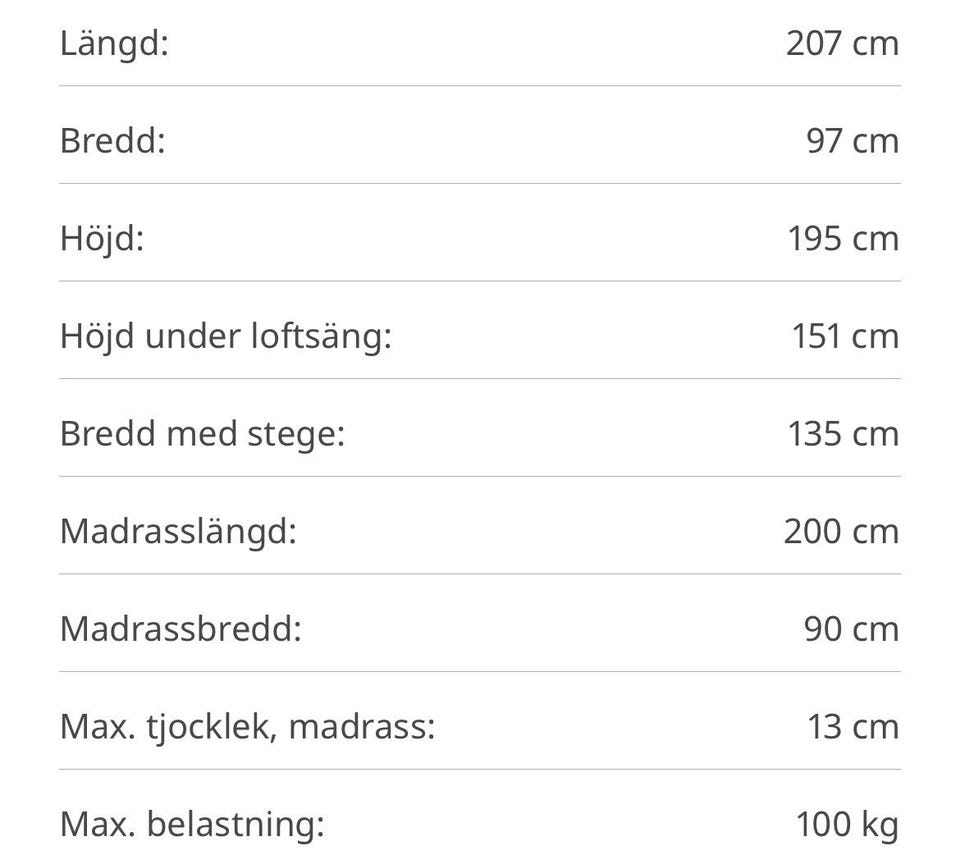
Task: Select the 97 cm width value
Action: click(853, 141)
